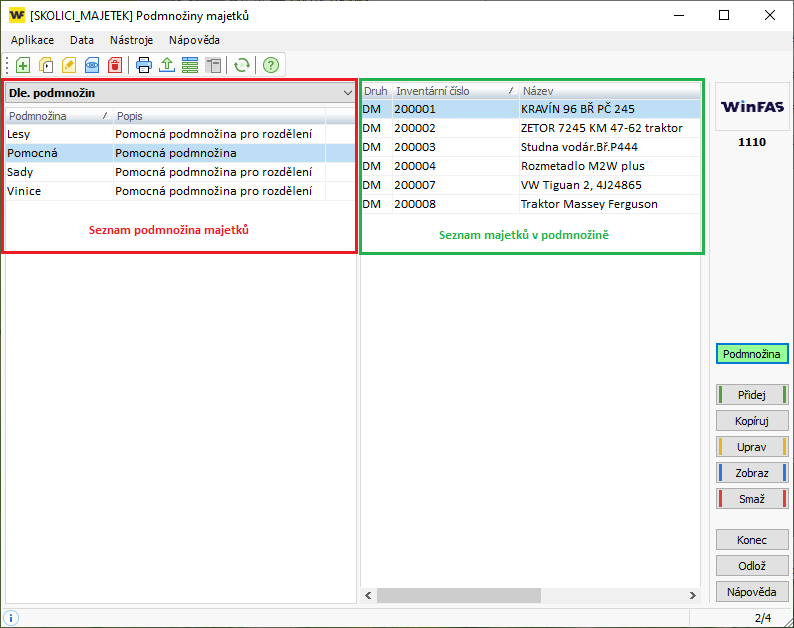The image size is (794, 628).
Task: Click the green Refresh toolbar icon
Action: point(242,65)
